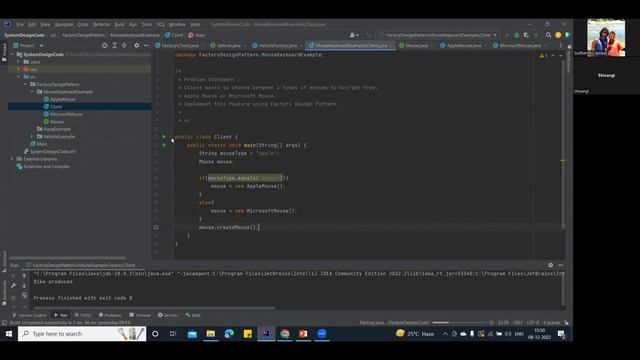
Task: Click the orange IDE updates icon in toolbar
Action: [558, 35]
